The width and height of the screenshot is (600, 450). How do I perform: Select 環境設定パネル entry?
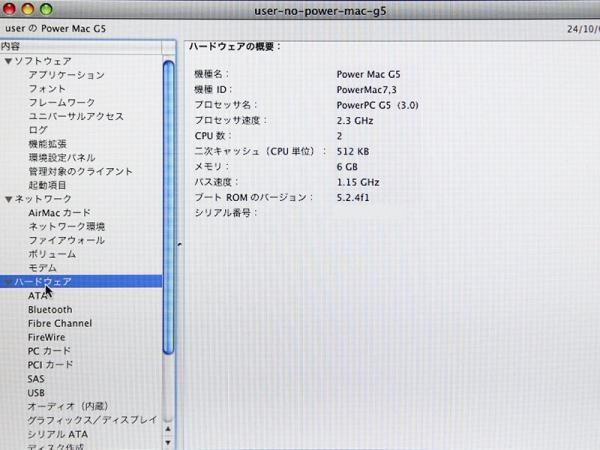tap(62, 158)
